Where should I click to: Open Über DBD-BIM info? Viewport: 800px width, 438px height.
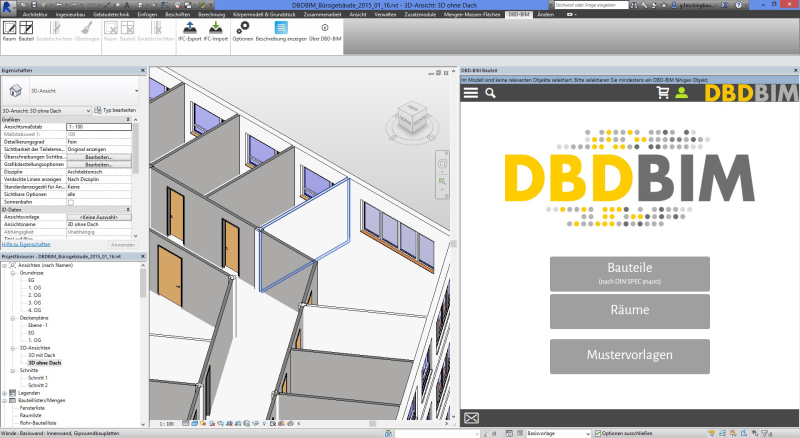click(325, 31)
